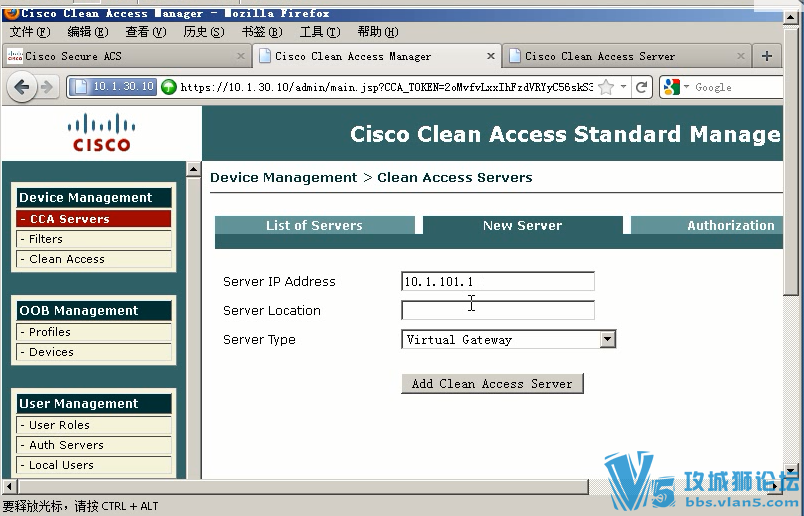Click horizontal scrollbar left arrow
This screenshot has width=804, height=516.
tap(9, 486)
